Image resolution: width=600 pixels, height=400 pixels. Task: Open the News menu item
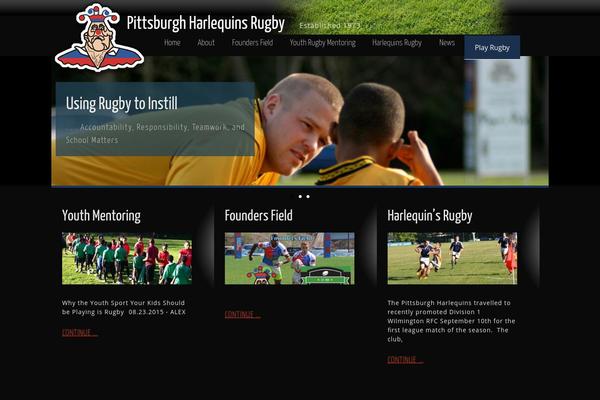point(447,43)
